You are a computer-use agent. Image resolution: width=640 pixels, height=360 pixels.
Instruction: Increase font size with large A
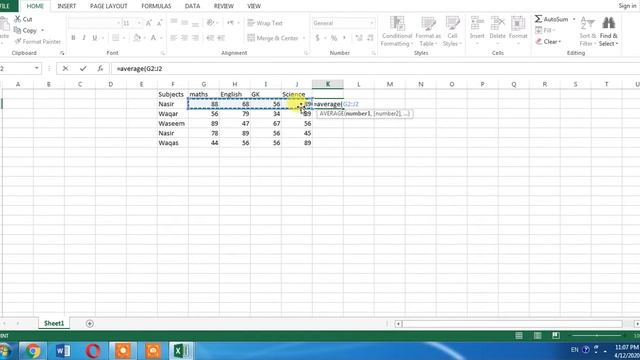coord(149,23)
